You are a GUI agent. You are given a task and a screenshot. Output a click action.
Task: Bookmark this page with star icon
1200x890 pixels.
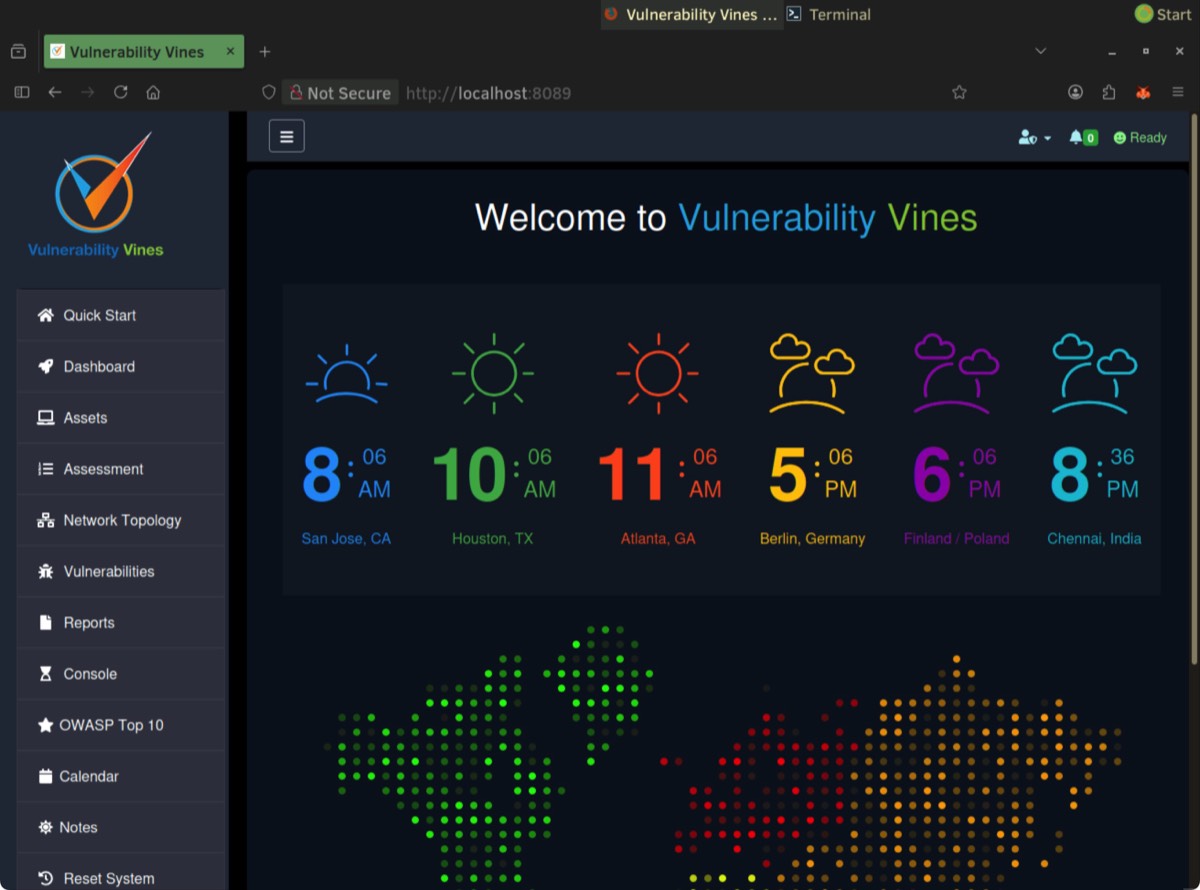pyautogui.click(x=959, y=92)
